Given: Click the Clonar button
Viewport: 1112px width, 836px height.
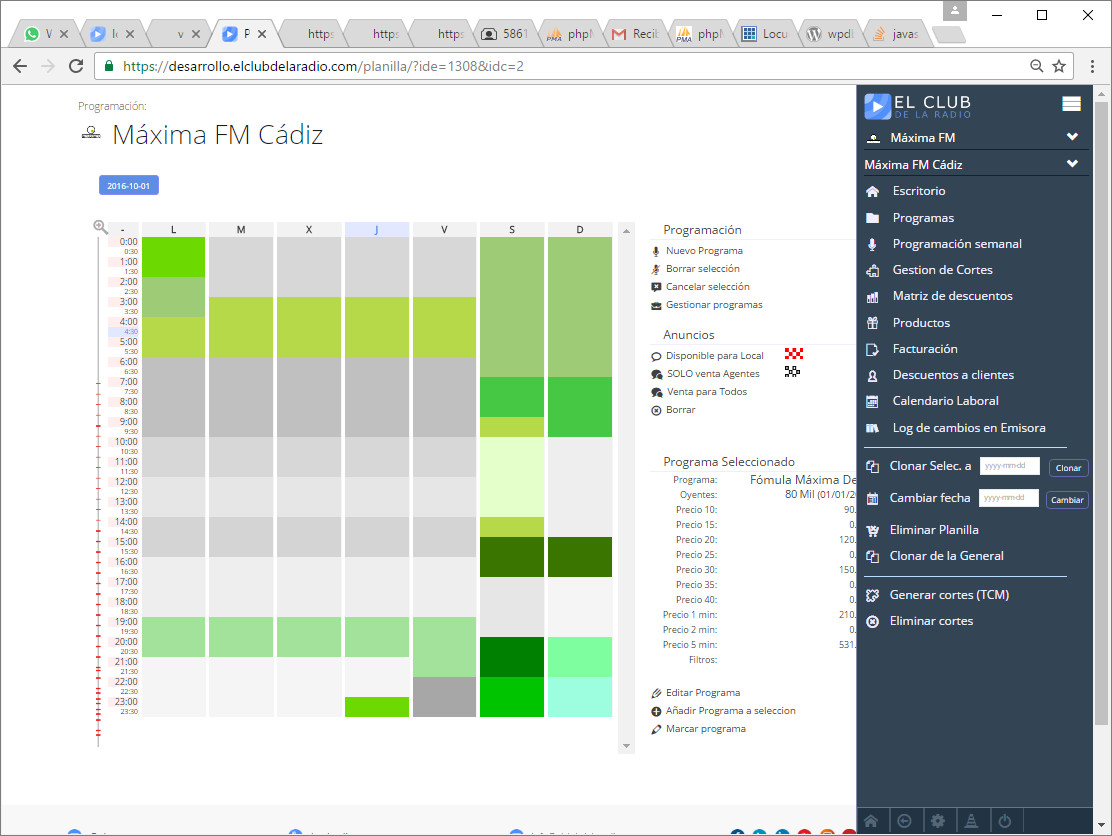Looking at the screenshot, I should (1068, 468).
